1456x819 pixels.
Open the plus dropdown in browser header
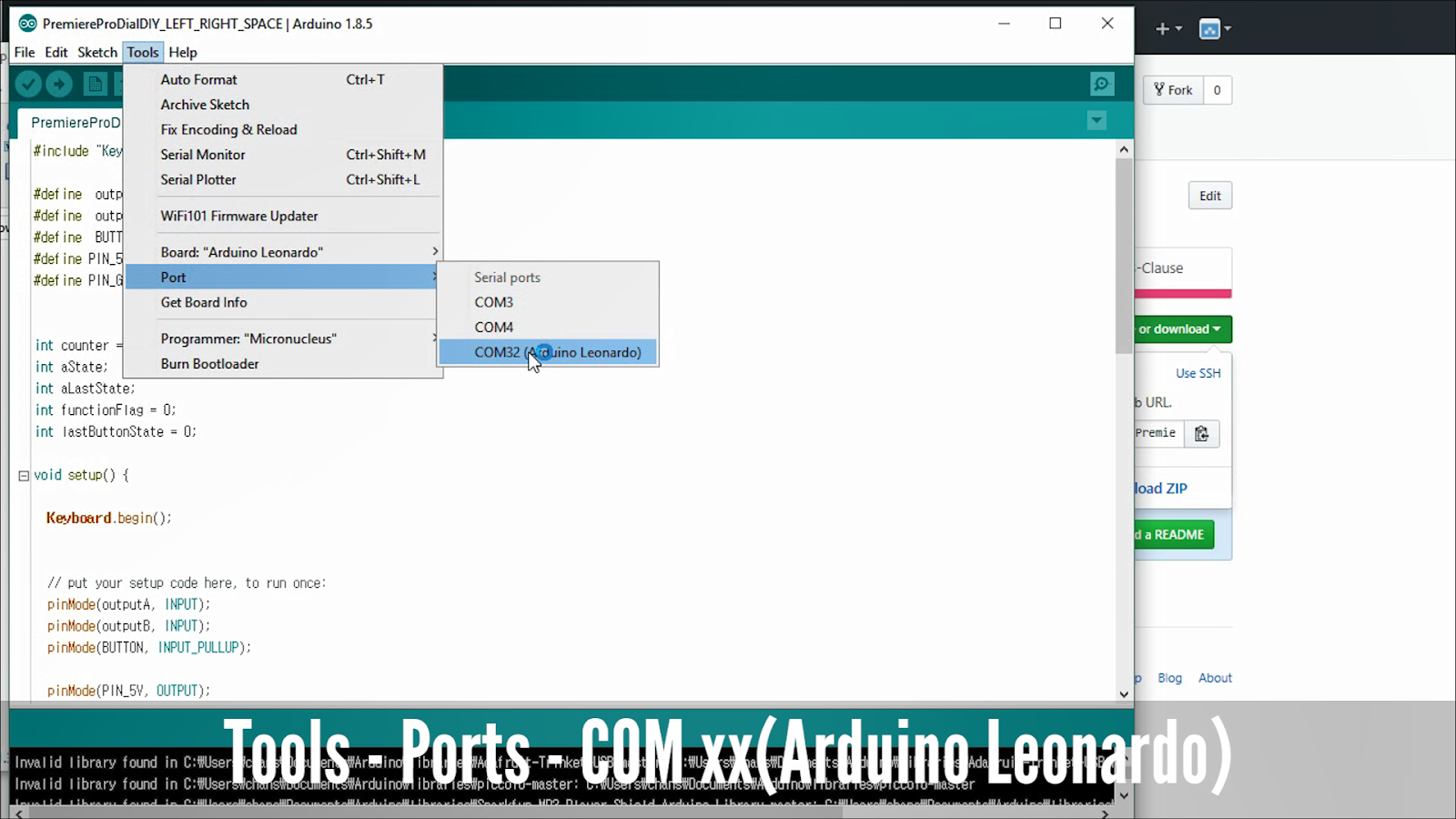[1168, 29]
